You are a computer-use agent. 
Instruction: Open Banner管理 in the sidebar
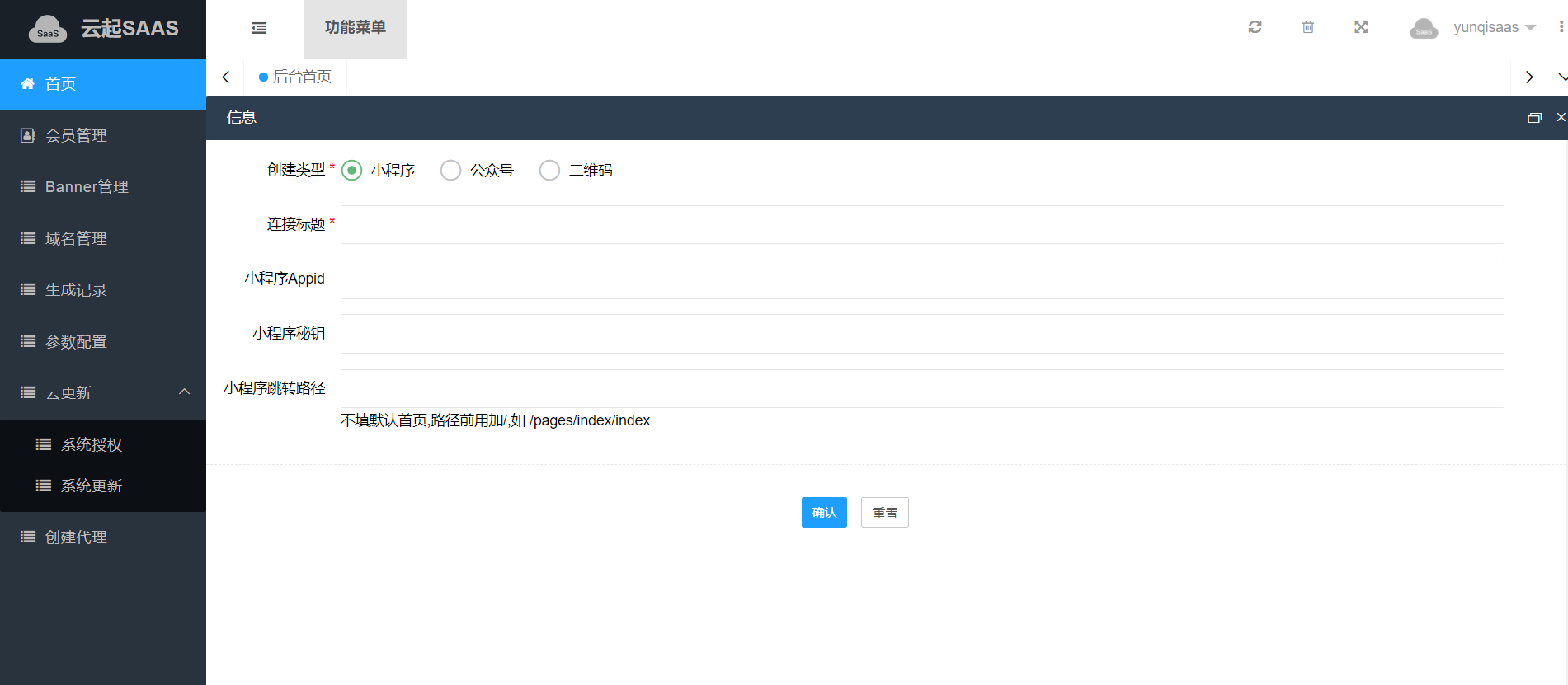(x=103, y=186)
